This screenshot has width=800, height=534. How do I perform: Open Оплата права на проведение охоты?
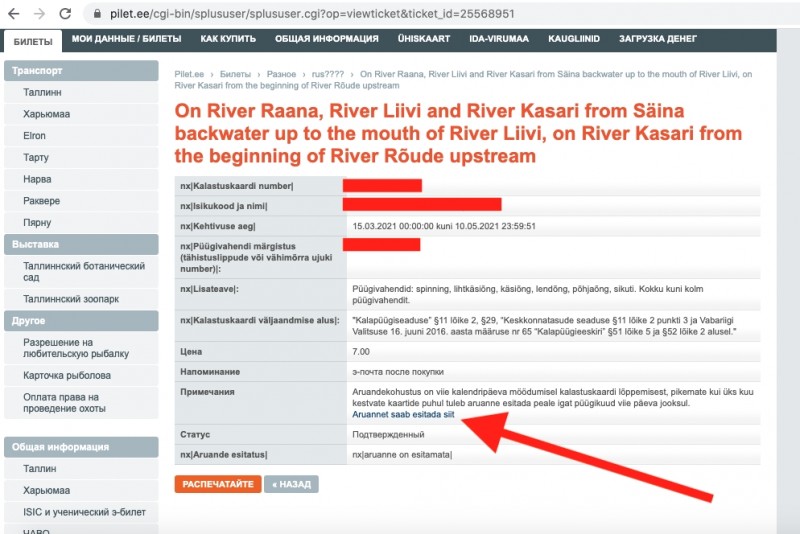pos(64,402)
